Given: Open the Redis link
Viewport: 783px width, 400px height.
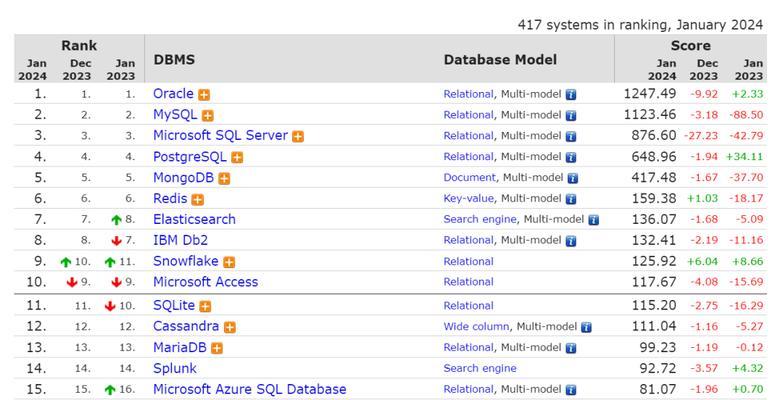Looking at the screenshot, I should (170, 199).
